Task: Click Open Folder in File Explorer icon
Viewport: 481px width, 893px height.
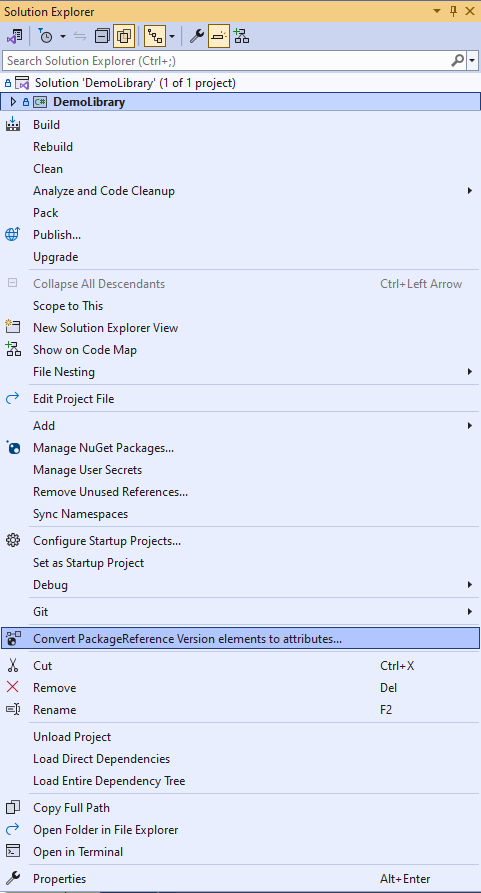Action: [13, 829]
